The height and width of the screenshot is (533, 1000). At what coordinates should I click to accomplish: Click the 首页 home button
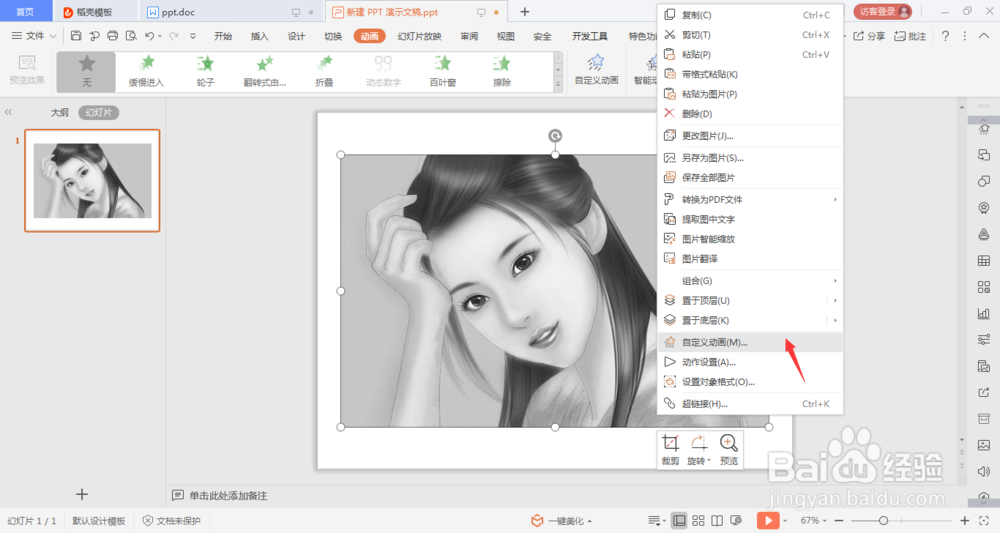26,11
